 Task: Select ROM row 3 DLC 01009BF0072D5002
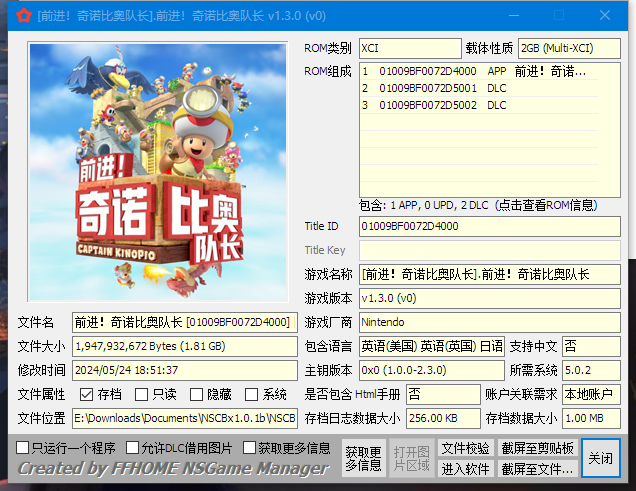tap(479, 105)
